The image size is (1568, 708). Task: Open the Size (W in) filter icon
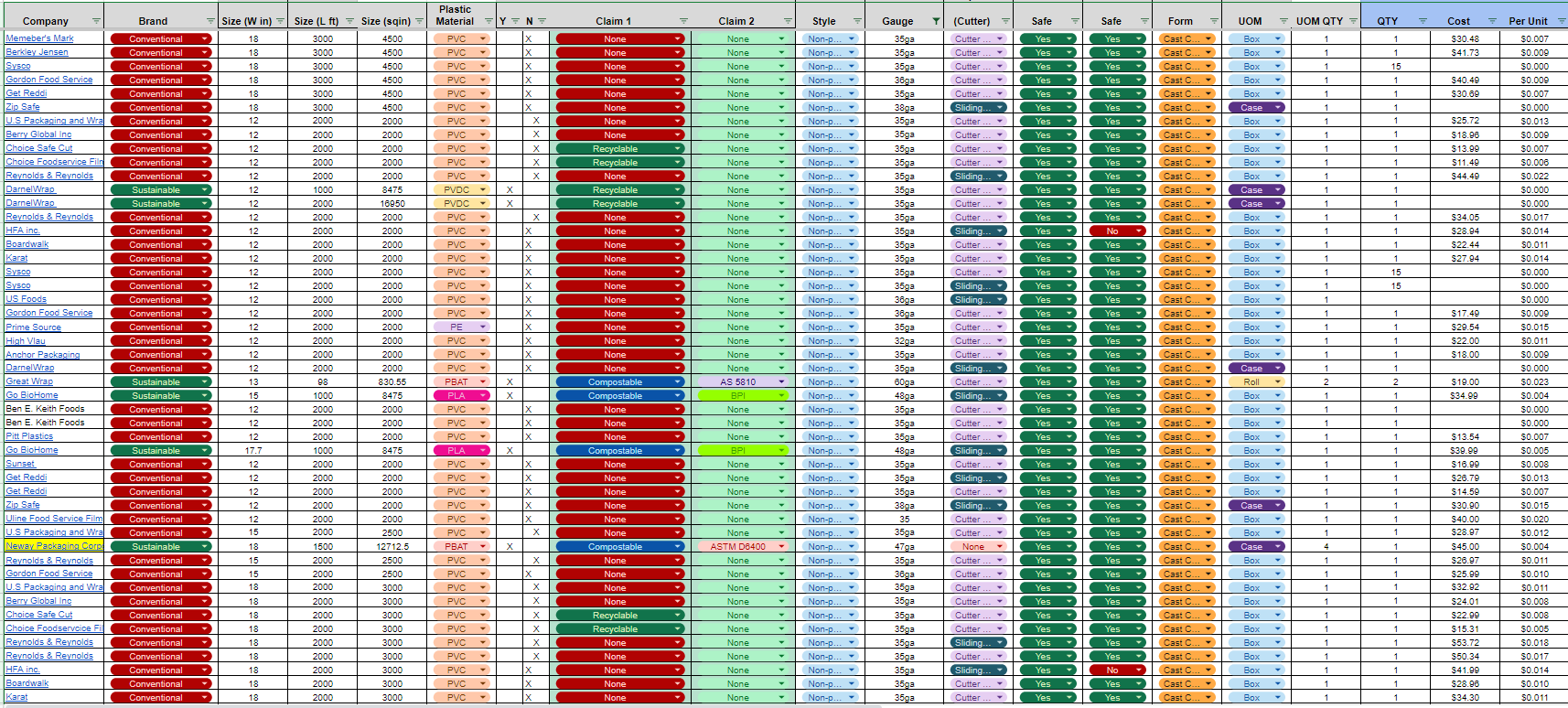point(281,21)
